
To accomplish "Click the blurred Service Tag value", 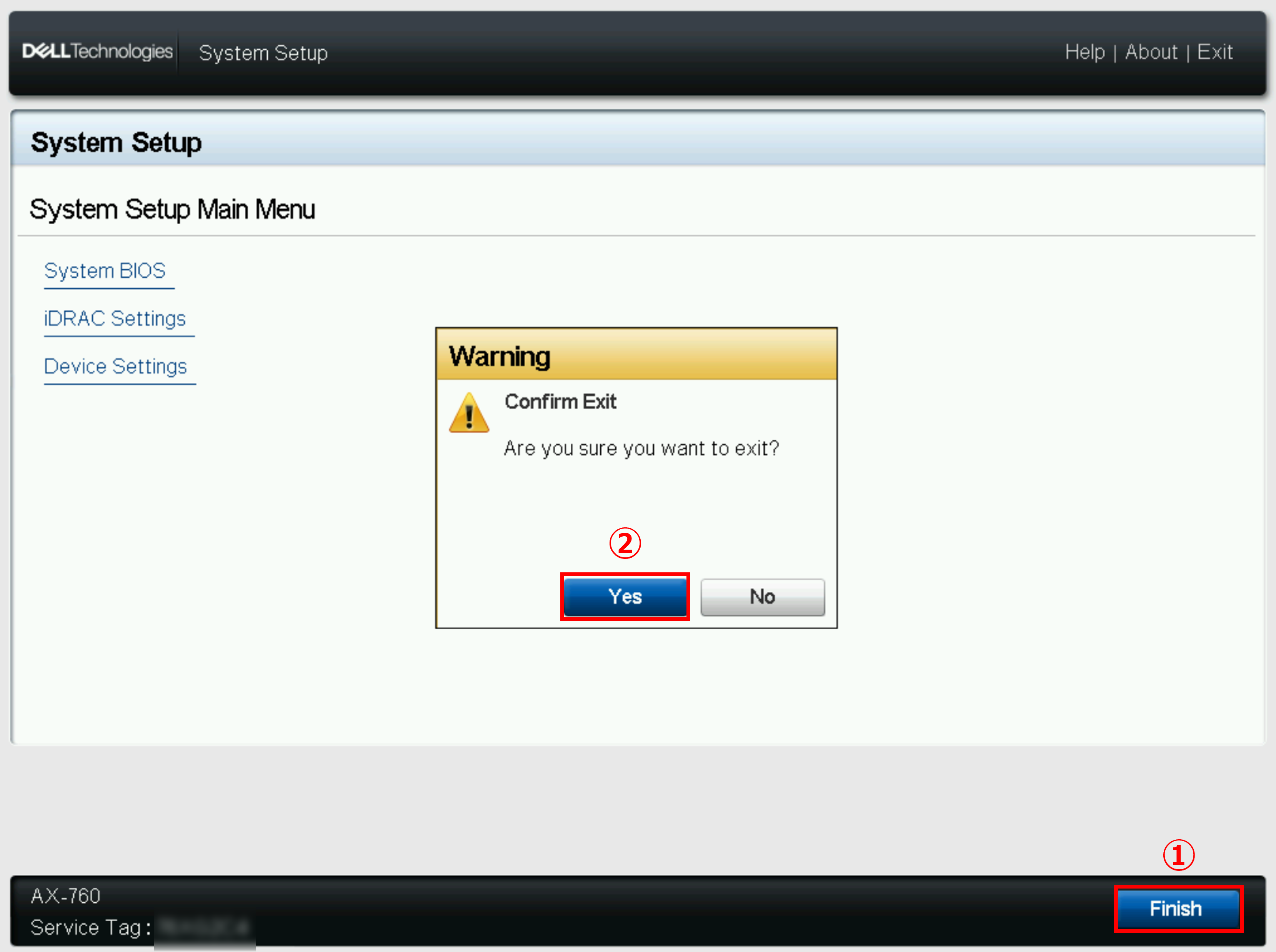I will click(x=205, y=927).
